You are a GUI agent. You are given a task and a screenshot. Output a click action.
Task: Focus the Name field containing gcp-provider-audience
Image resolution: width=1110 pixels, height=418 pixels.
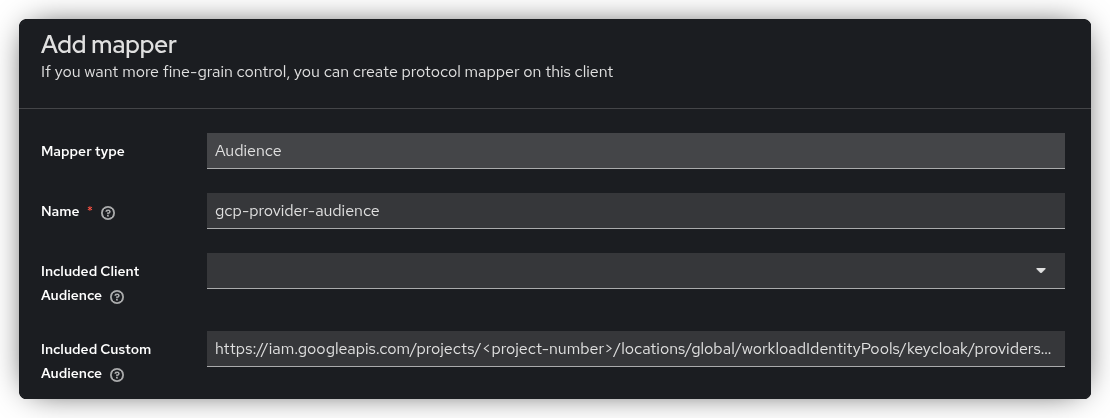[x=635, y=211]
